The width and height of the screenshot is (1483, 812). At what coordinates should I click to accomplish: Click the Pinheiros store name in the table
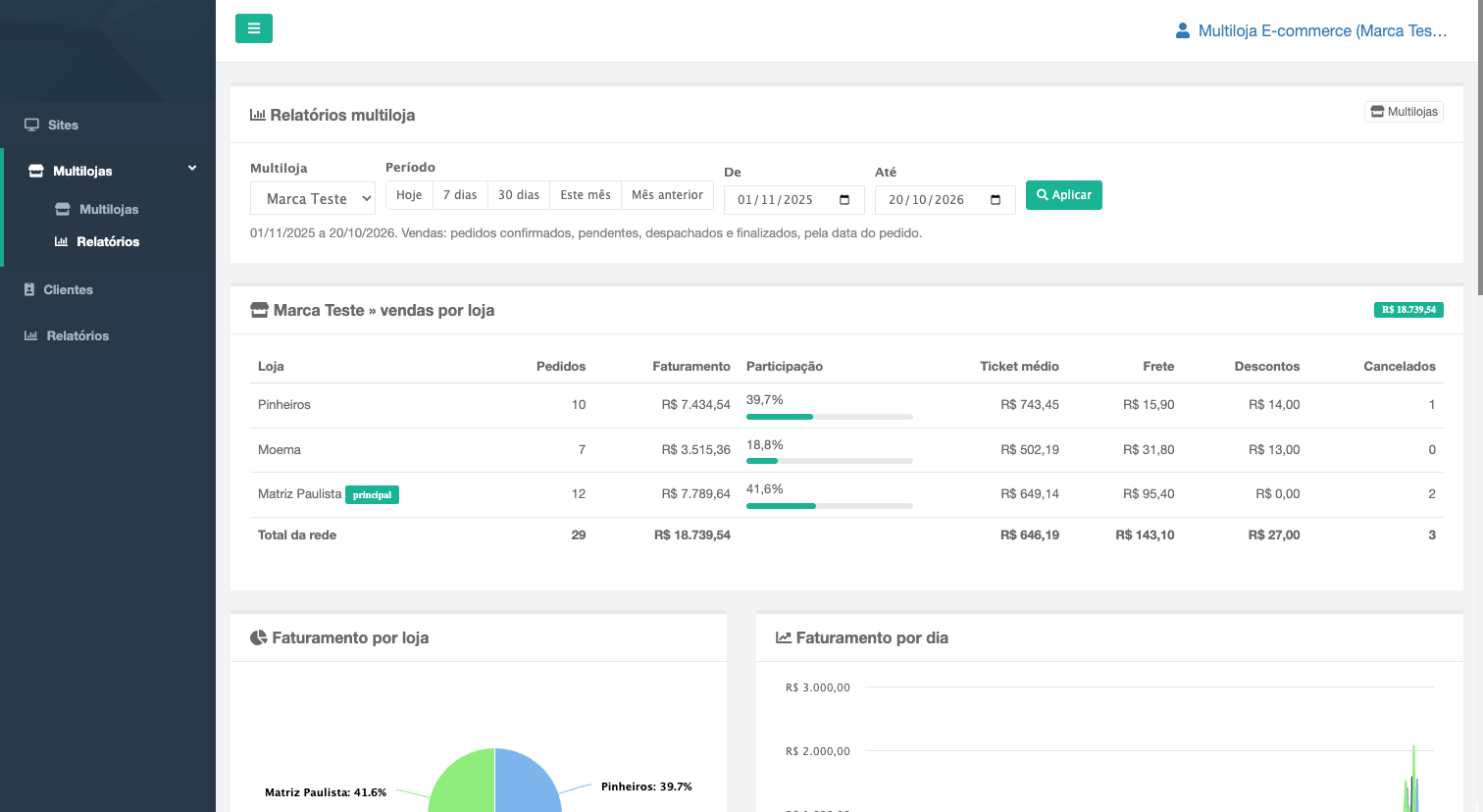(284, 405)
